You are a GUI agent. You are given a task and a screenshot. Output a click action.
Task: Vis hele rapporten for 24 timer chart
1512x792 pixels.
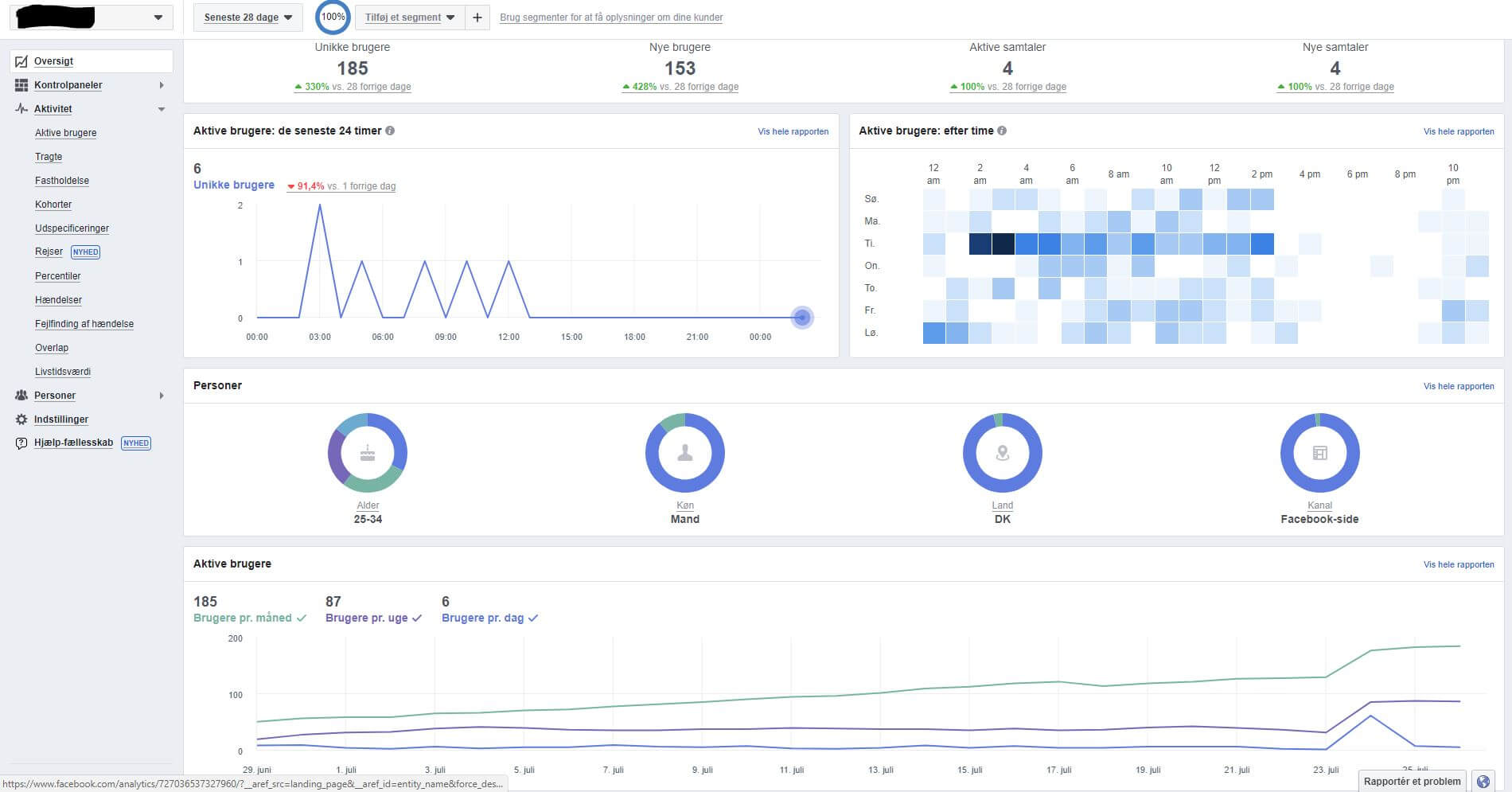click(793, 131)
